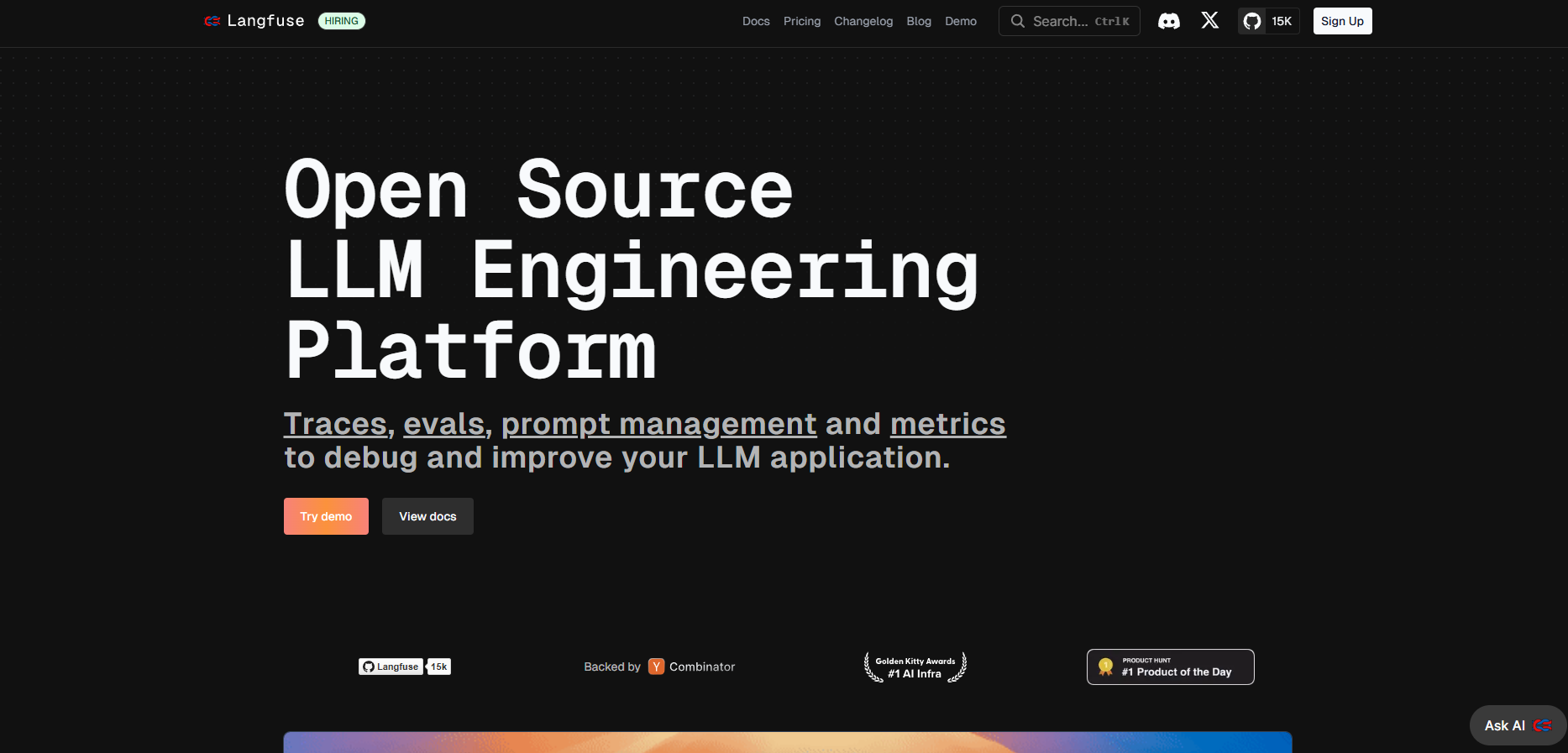Open the Changelog page
Screen dimensions: 1568x753
[x=863, y=21]
